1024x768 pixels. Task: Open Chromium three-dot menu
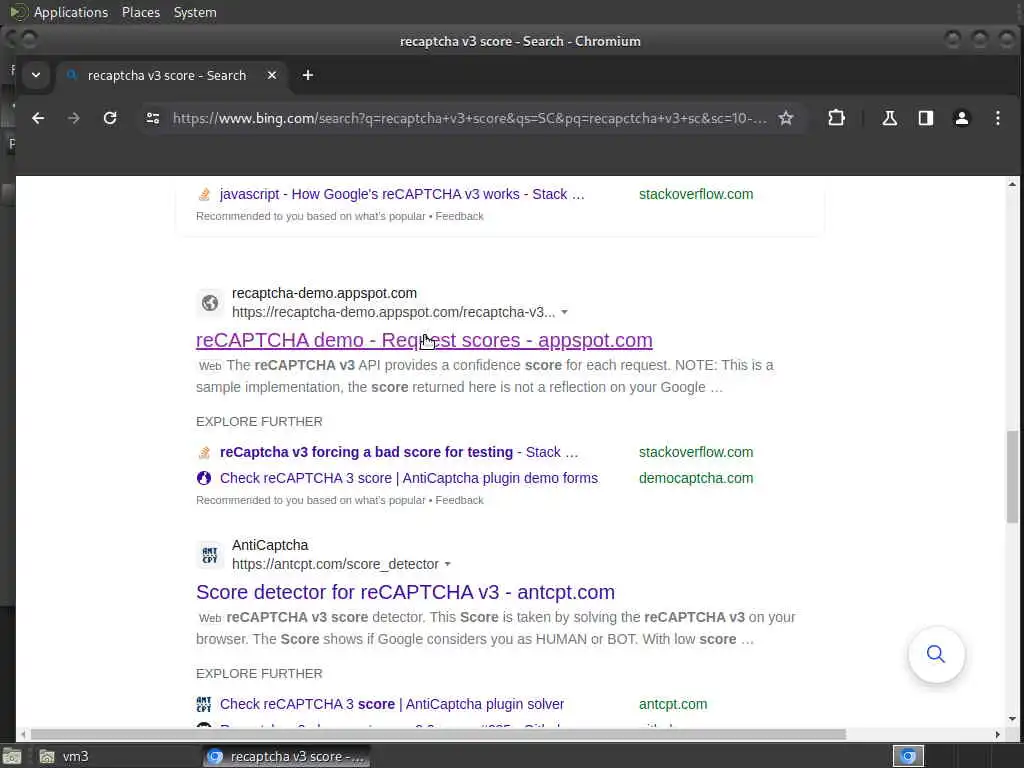pyautogui.click(x=997, y=118)
